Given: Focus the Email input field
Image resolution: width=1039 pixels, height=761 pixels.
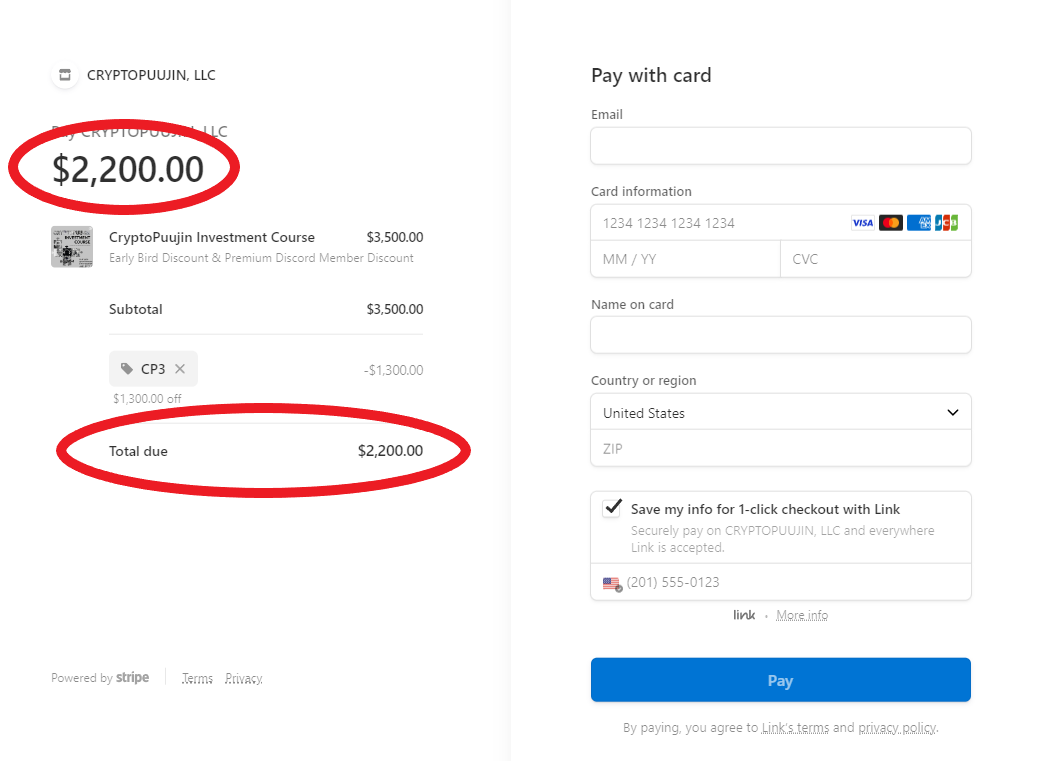Looking at the screenshot, I should [x=780, y=146].
